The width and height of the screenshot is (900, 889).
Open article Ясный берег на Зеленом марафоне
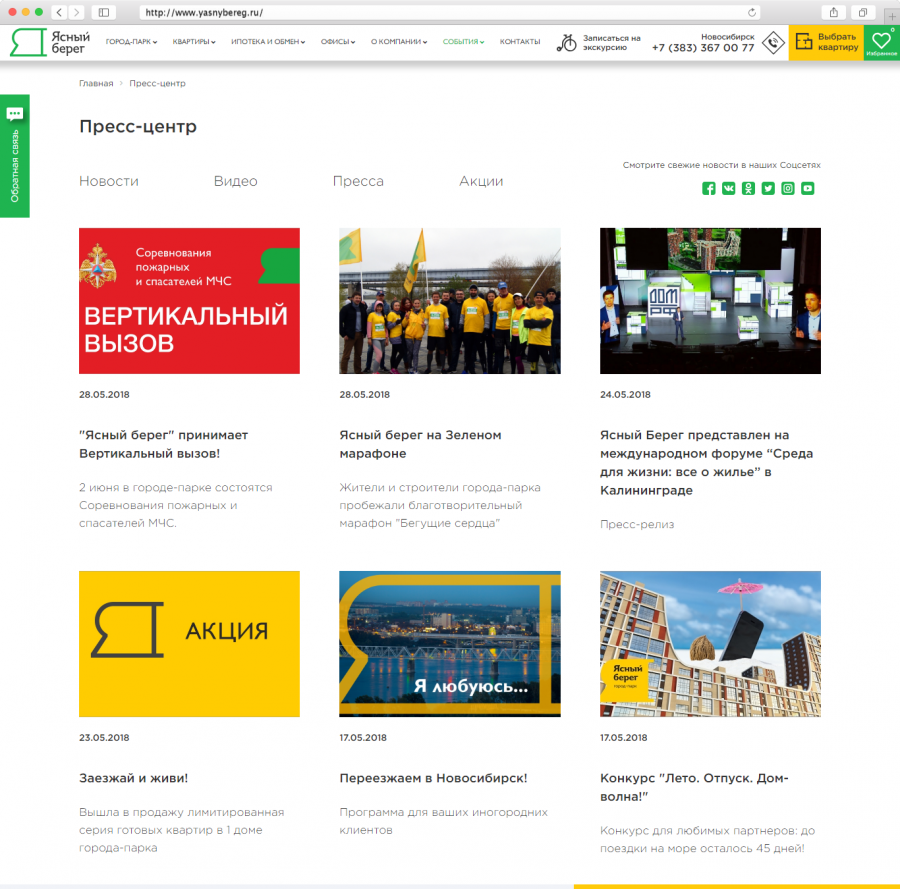(420, 444)
